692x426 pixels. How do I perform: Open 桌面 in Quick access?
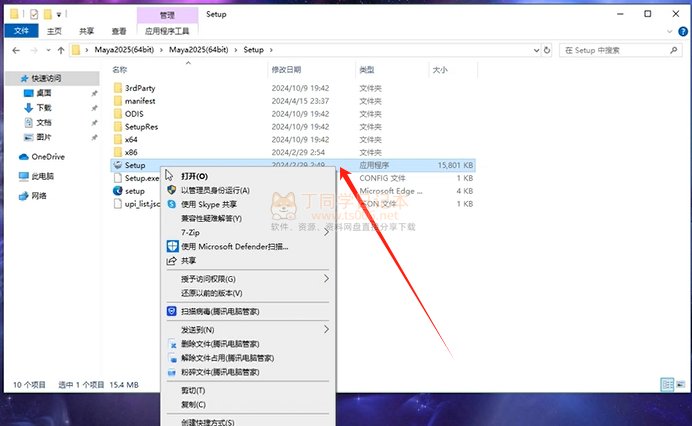[x=44, y=93]
